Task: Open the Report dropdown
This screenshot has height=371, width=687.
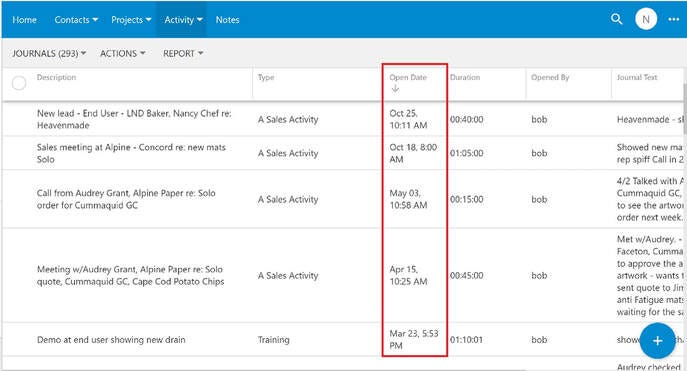Action: 183,53
